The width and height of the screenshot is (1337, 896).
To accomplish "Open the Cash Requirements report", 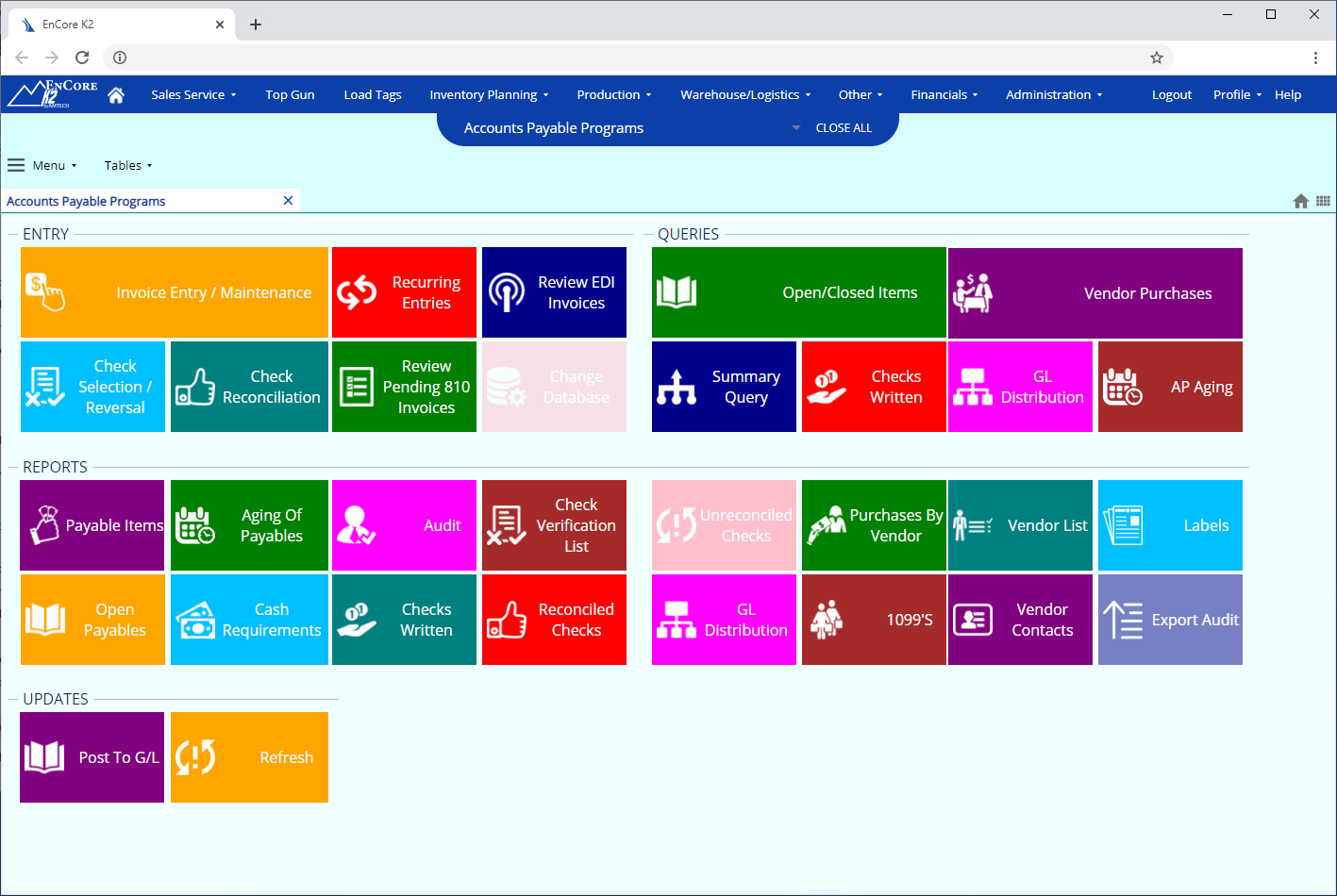I will tap(249, 620).
